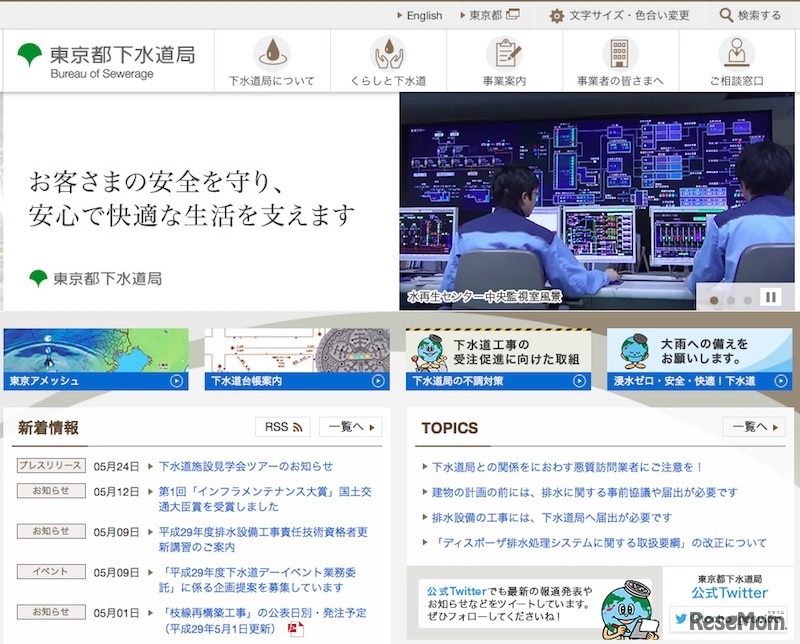Click 一覧へ in the 新着情報 section
Image resolution: width=800 pixels, height=644 pixels.
click(x=347, y=426)
